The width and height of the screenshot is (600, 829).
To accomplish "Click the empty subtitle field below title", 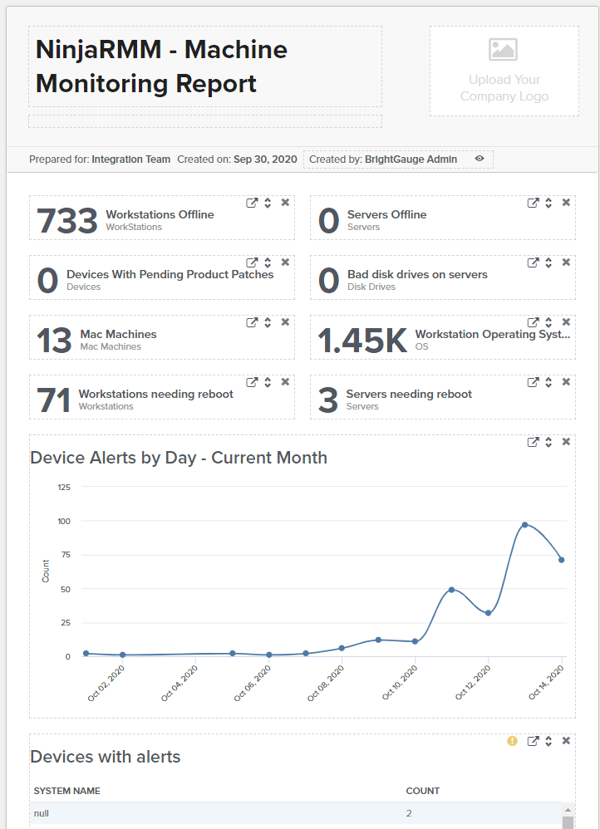I will coord(205,121).
